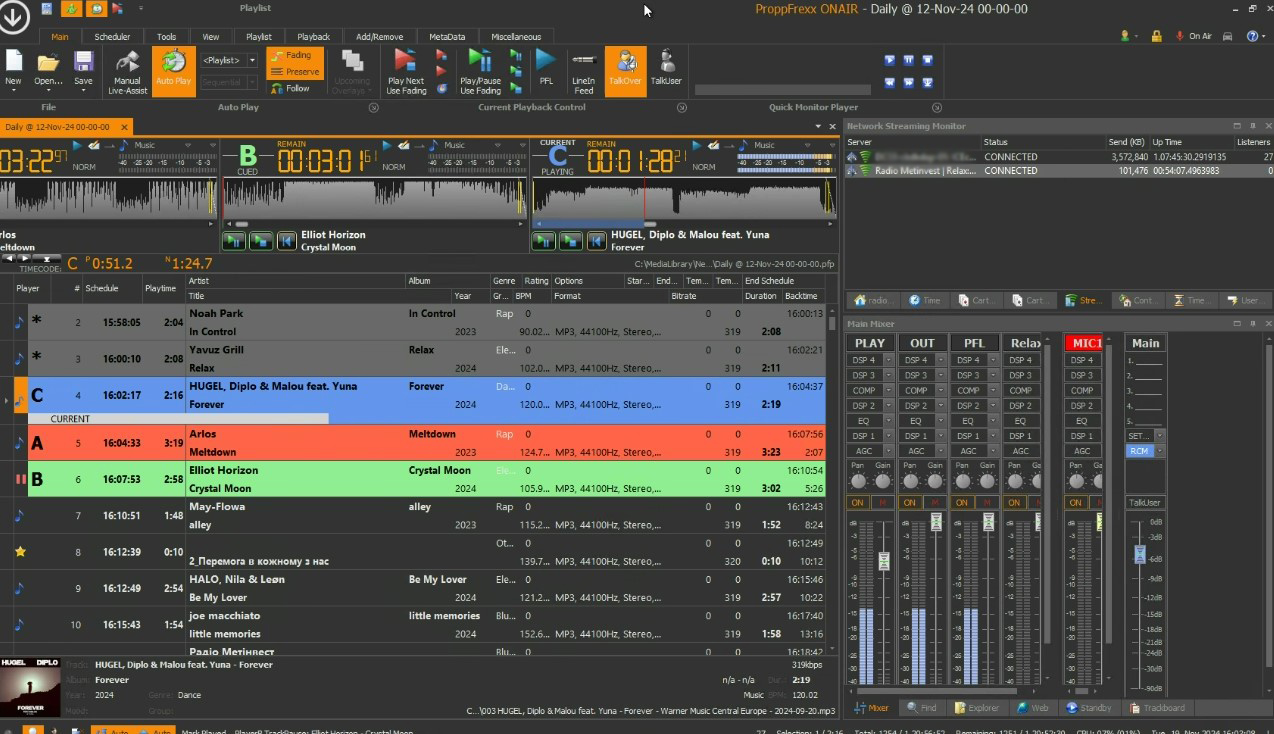Switch to the Scheduler ribbon tab
The height and width of the screenshot is (734, 1274).
tap(112, 37)
